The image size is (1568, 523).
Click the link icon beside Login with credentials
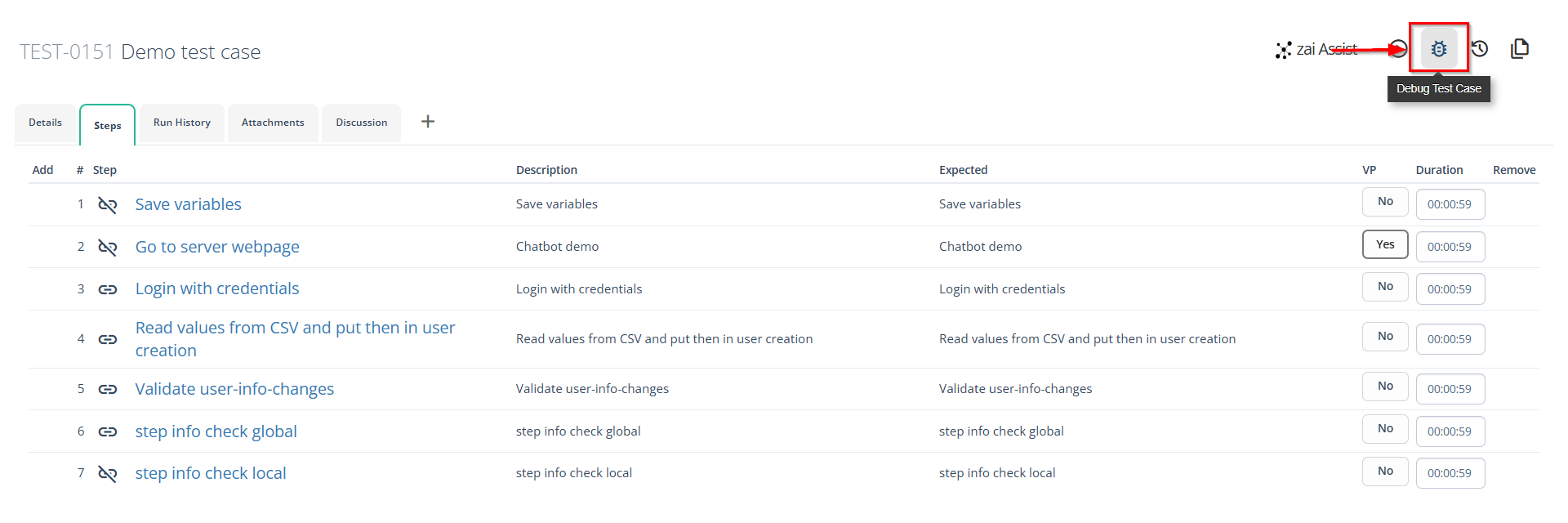tap(108, 289)
